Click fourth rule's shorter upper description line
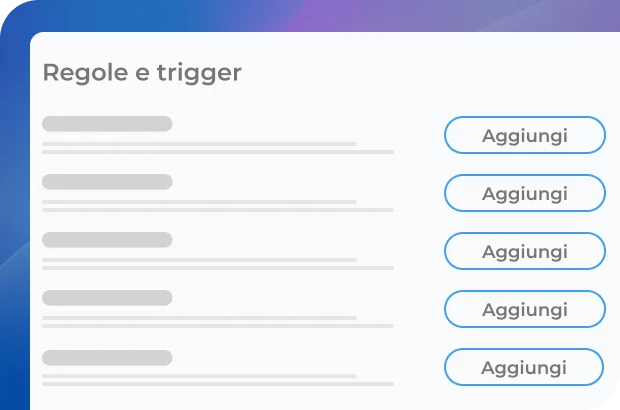The width and height of the screenshot is (620, 410). tap(199, 318)
